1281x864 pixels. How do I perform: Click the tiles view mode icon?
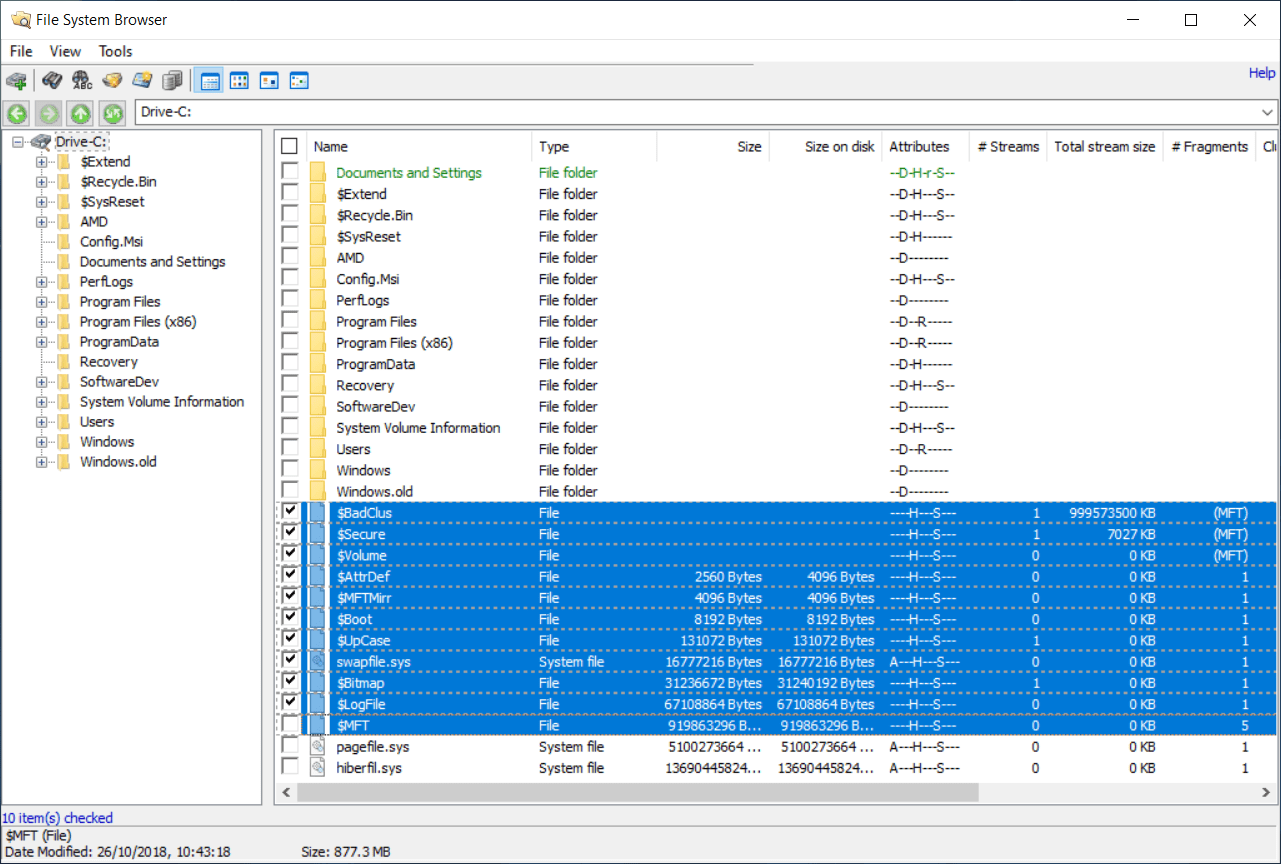269,80
